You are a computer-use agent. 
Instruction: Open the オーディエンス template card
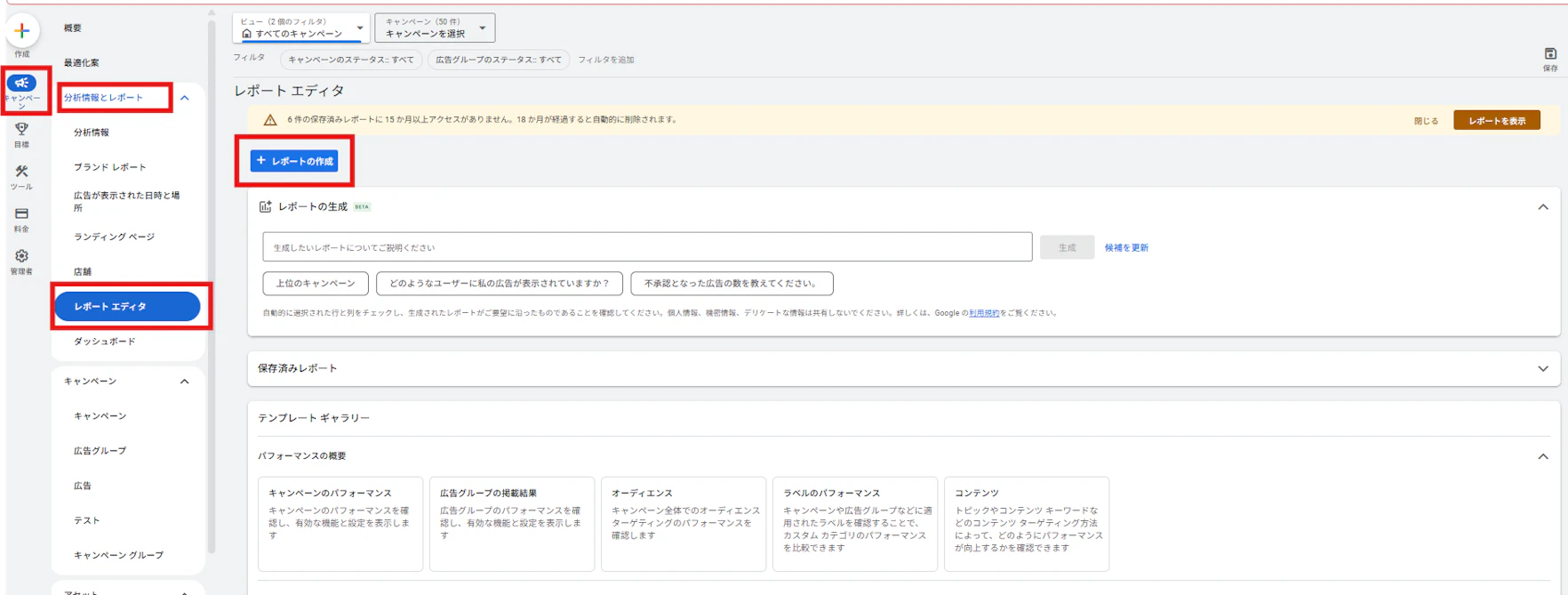click(684, 524)
